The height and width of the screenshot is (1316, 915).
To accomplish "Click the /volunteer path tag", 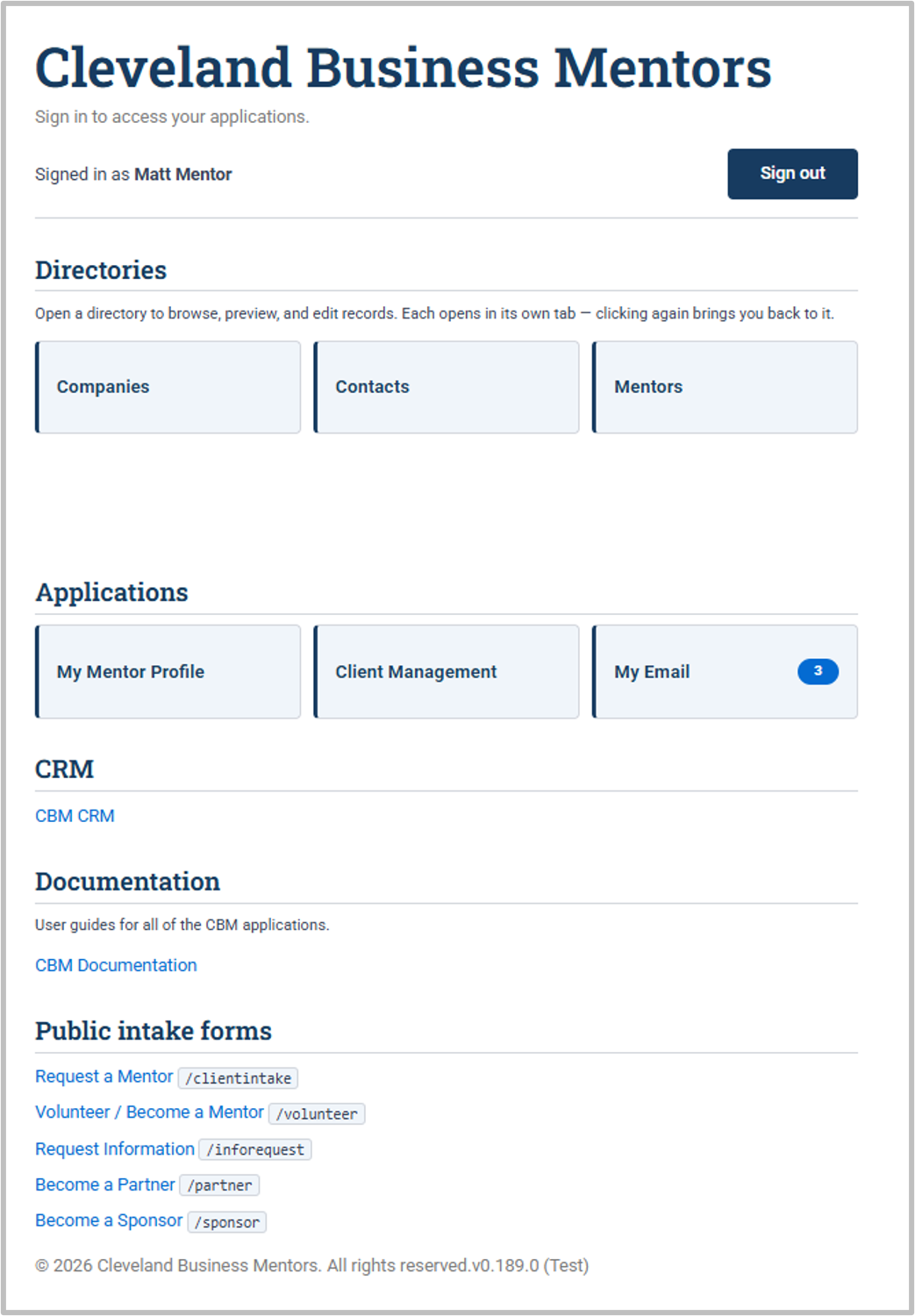I will pyautogui.click(x=317, y=1114).
